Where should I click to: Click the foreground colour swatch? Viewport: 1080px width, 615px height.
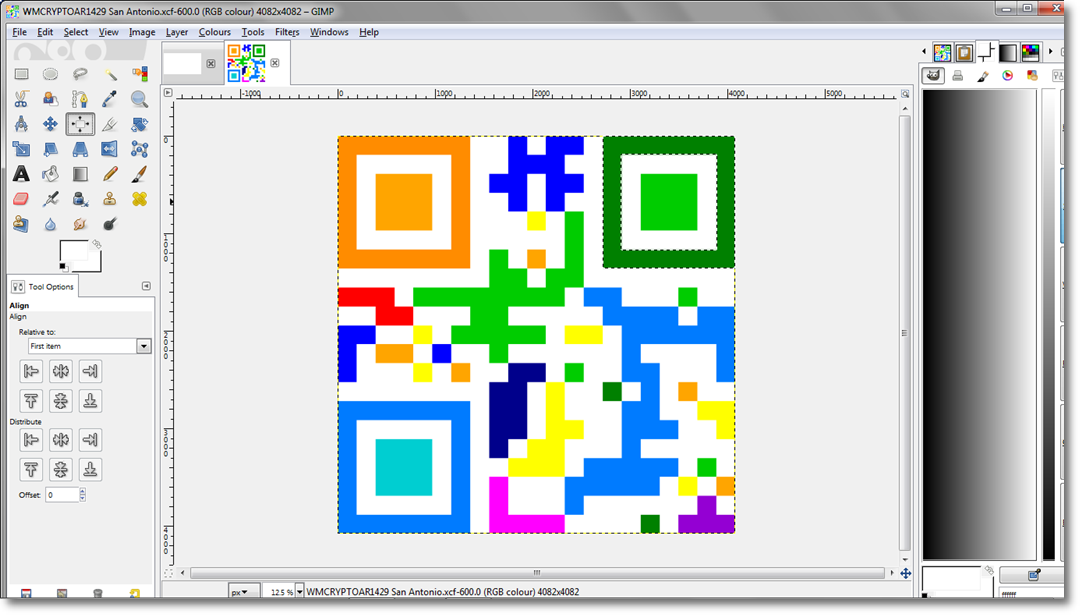click(74, 251)
